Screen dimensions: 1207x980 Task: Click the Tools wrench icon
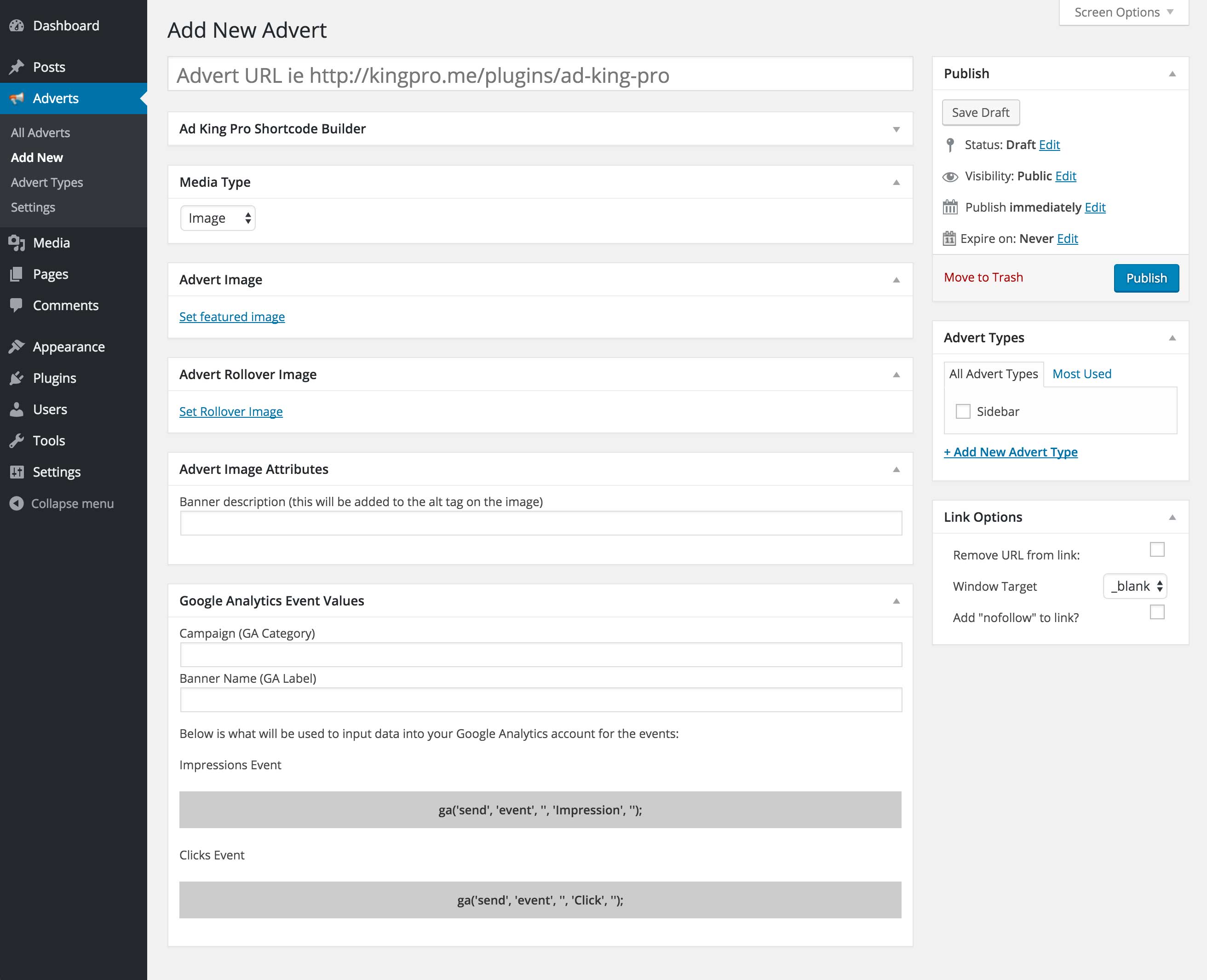coord(17,440)
